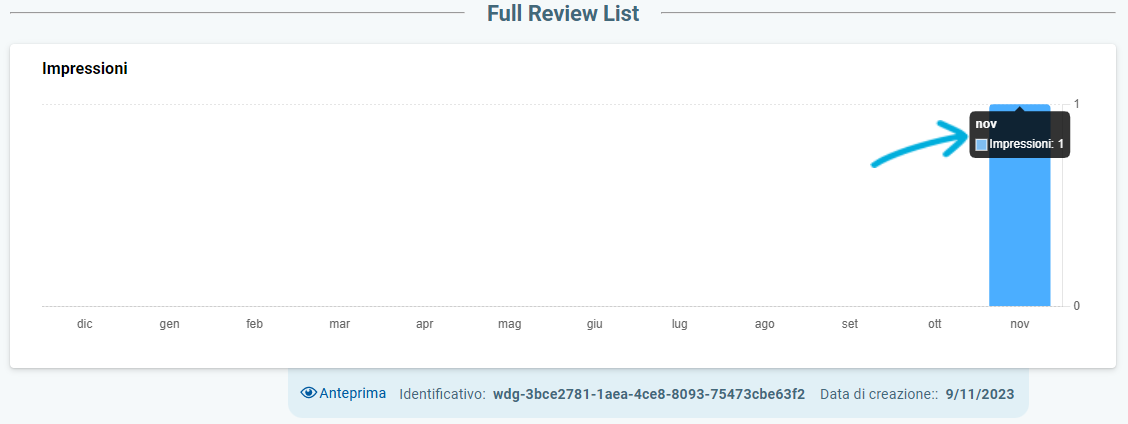Select the lug month axis label

point(680,324)
